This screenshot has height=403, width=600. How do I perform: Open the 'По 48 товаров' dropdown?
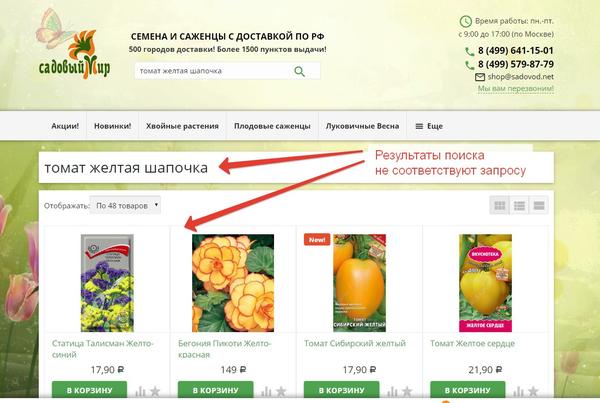(125, 205)
